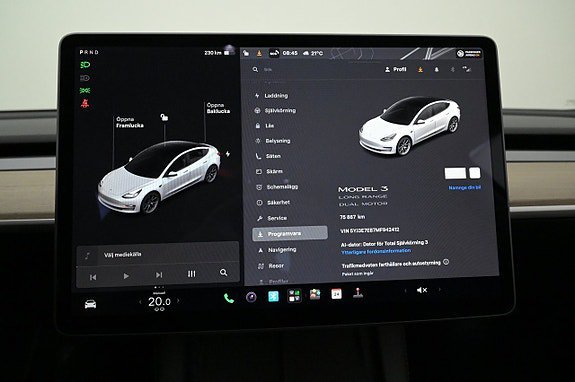Open notifications bell icon
The image size is (575, 382).
436,69
